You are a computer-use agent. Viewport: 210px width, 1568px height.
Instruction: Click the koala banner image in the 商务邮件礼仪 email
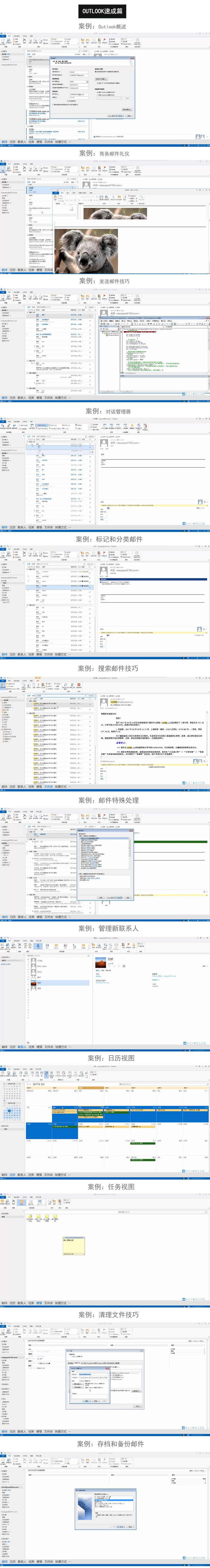pyautogui.click(x=115, y=214)
